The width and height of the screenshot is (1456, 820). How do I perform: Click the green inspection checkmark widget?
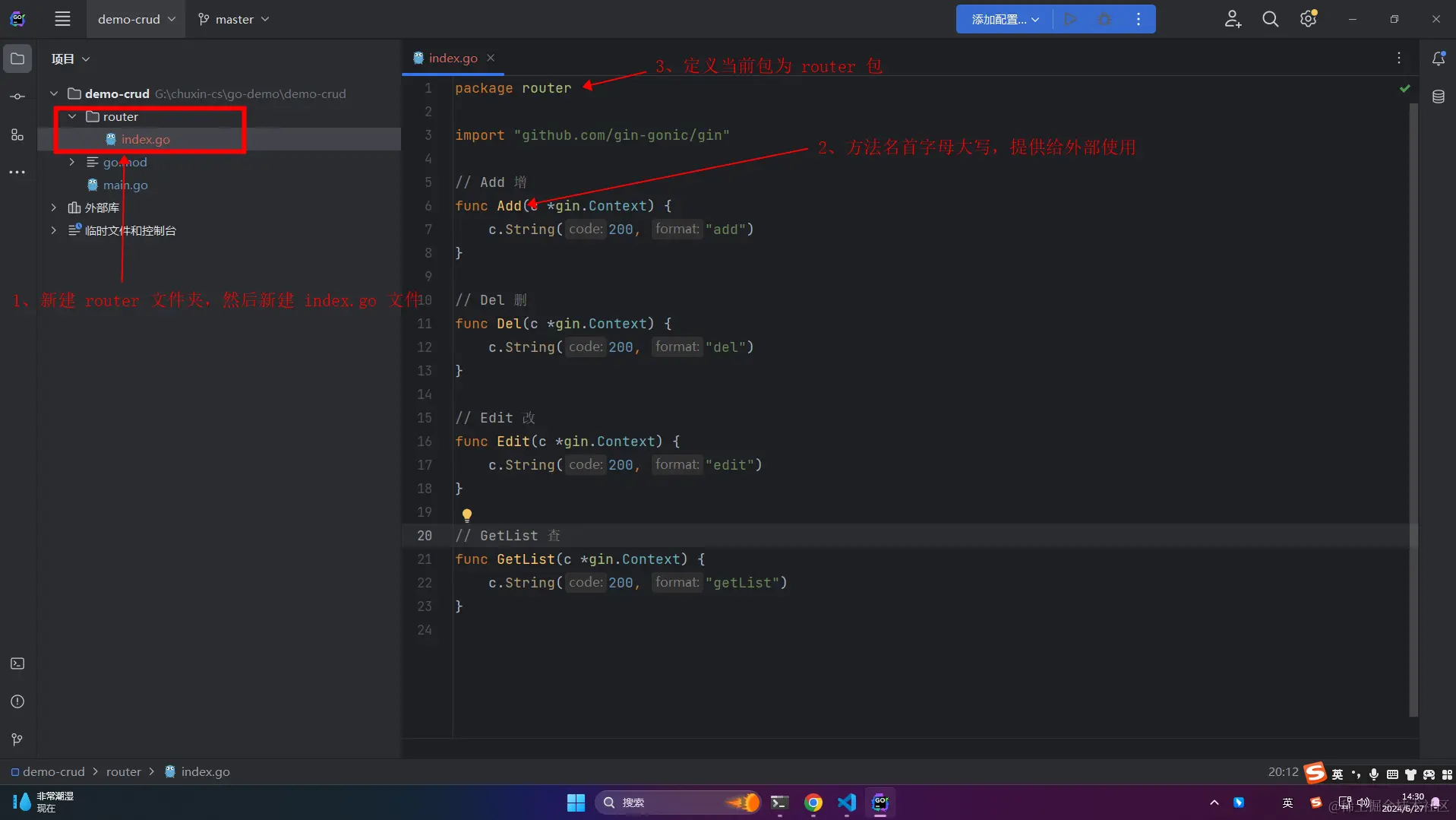coord(1404,88)
